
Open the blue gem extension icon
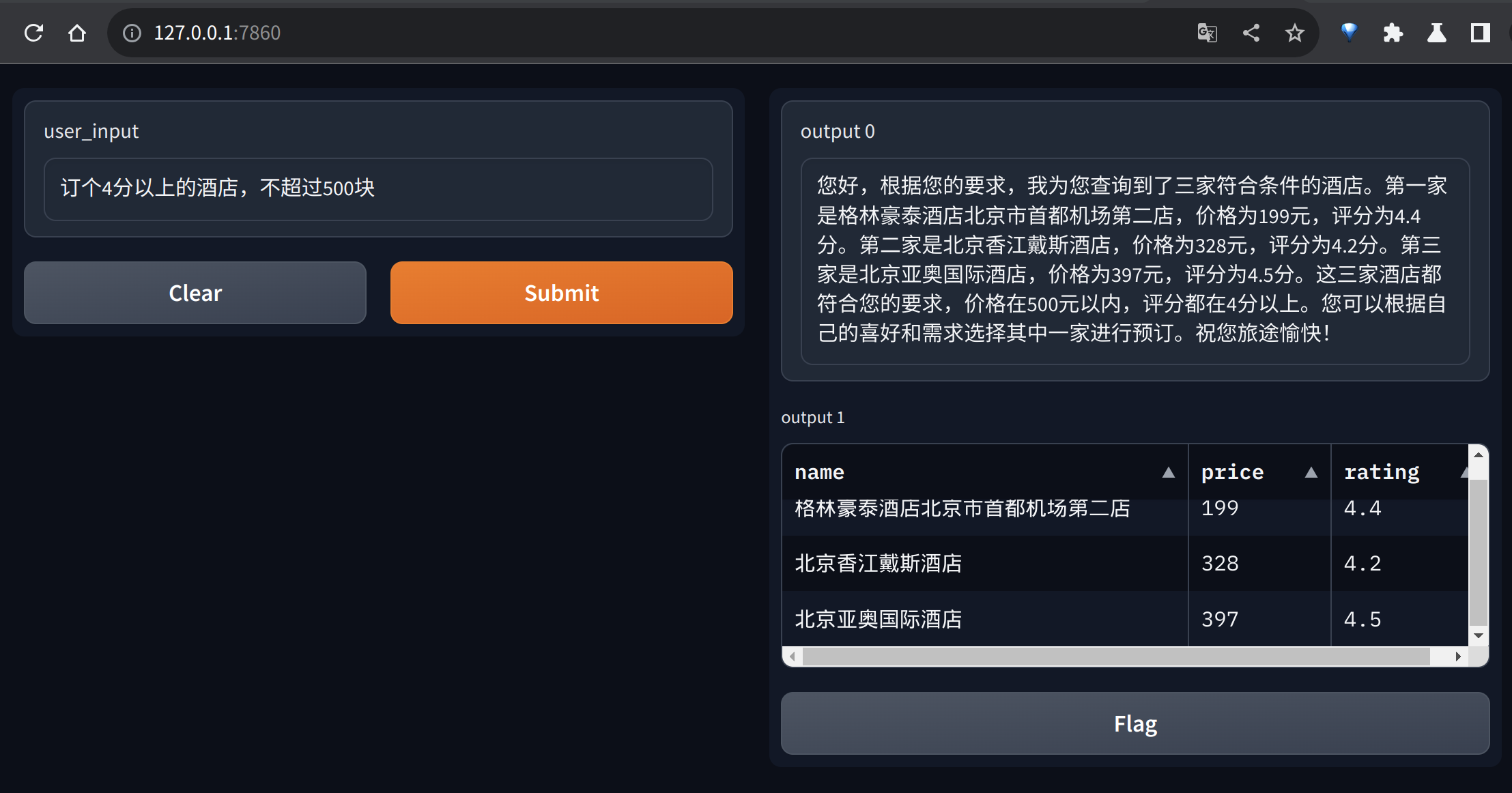(x=1349, y=32)
